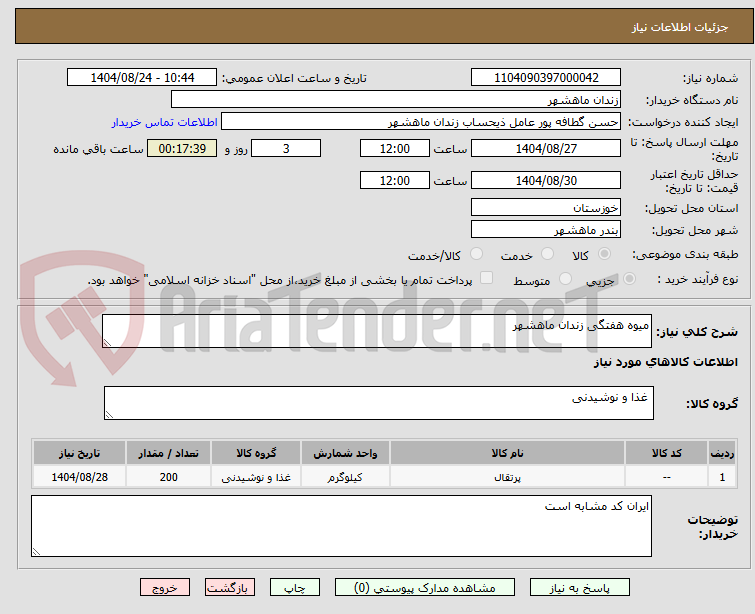Click the کد کالا column header
This screenshot has width=755, height=614.
click(666, 453)
